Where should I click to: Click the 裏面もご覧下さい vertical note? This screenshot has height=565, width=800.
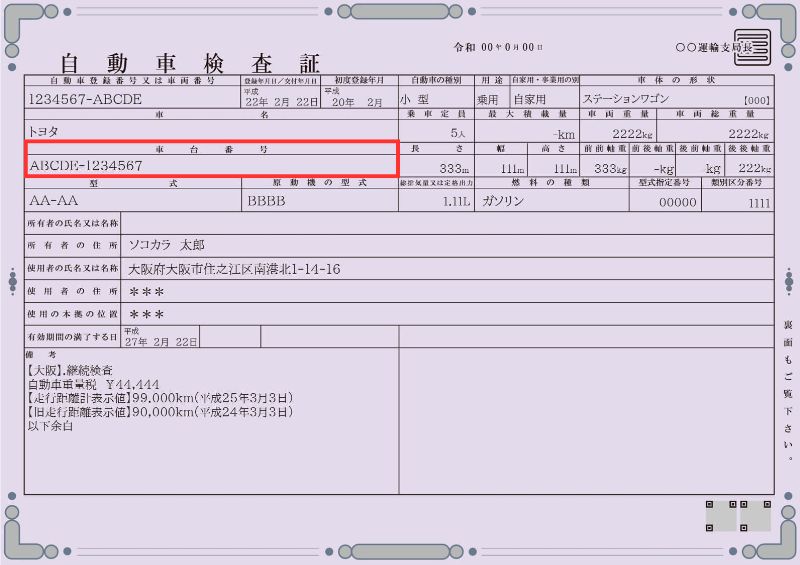788,391
